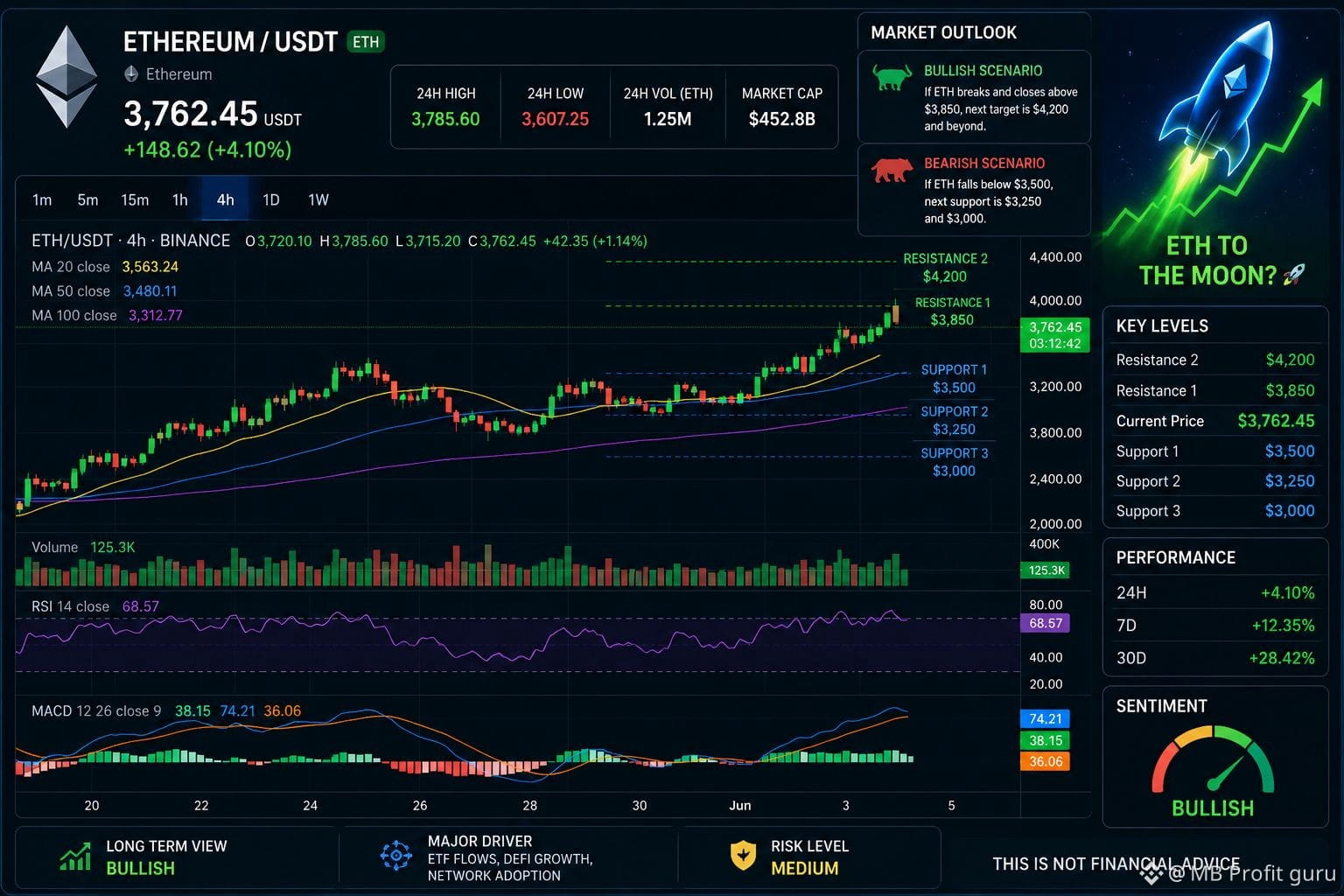Click the small rocket emoji after THE MOON?
This screenshot has height=896, width=1344.
[x=1293, y=276]
